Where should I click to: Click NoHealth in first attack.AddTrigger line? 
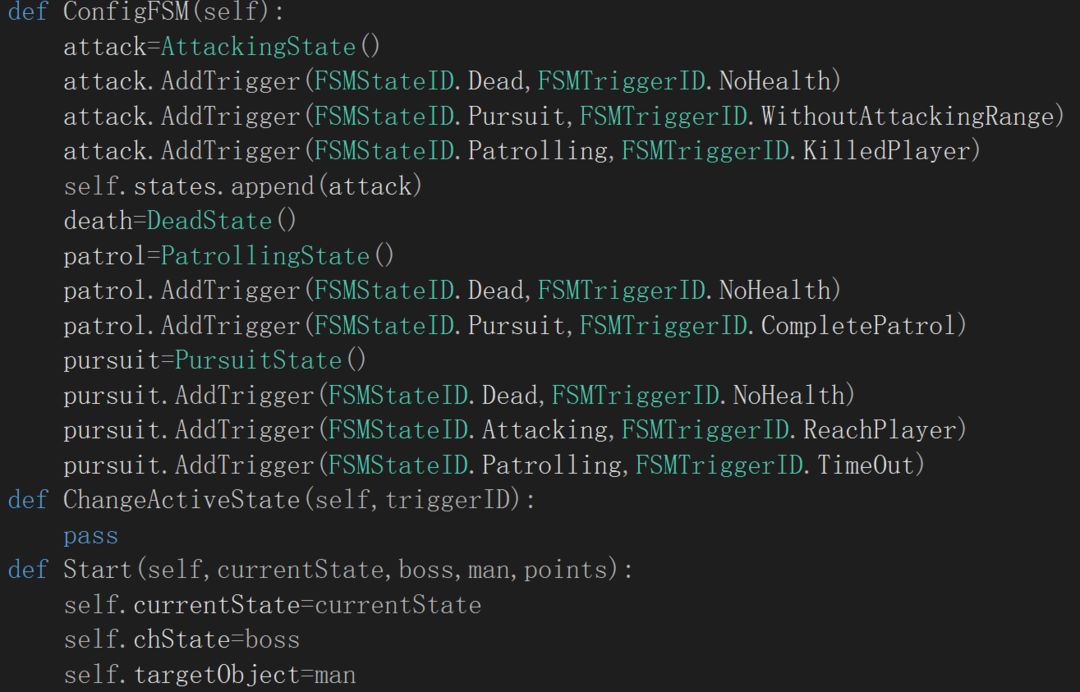tap(775, 81)
